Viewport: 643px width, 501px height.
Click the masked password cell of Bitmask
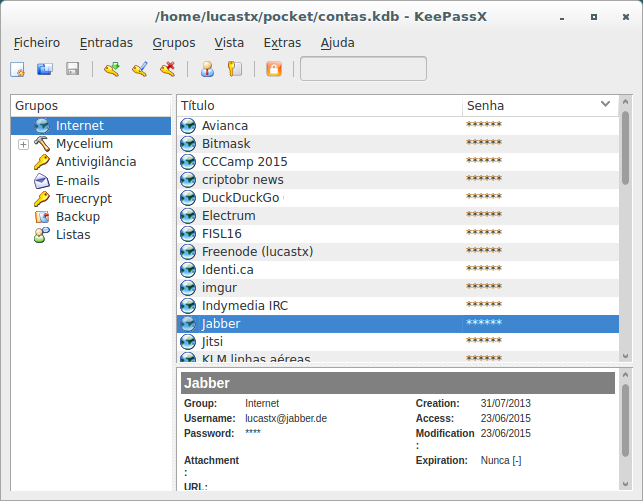tap(540, 143)
